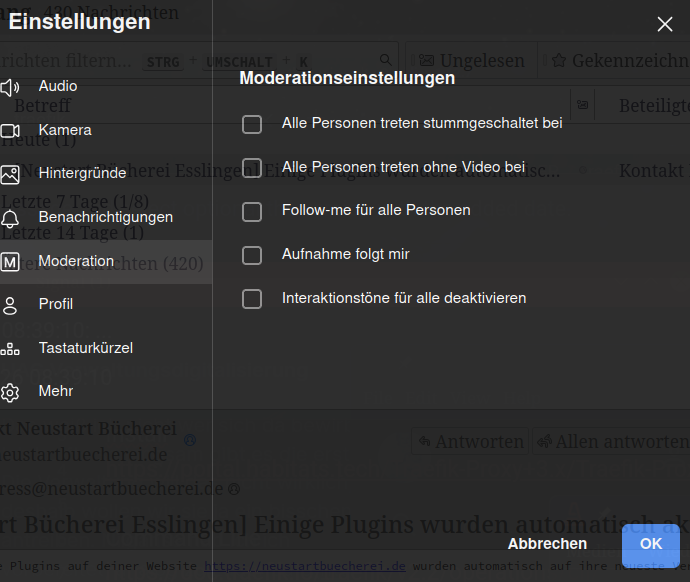690x582 pixels.
Task: Check 'Alle Personen treten ohne Video bei'
Action: (x=252, y=167)
